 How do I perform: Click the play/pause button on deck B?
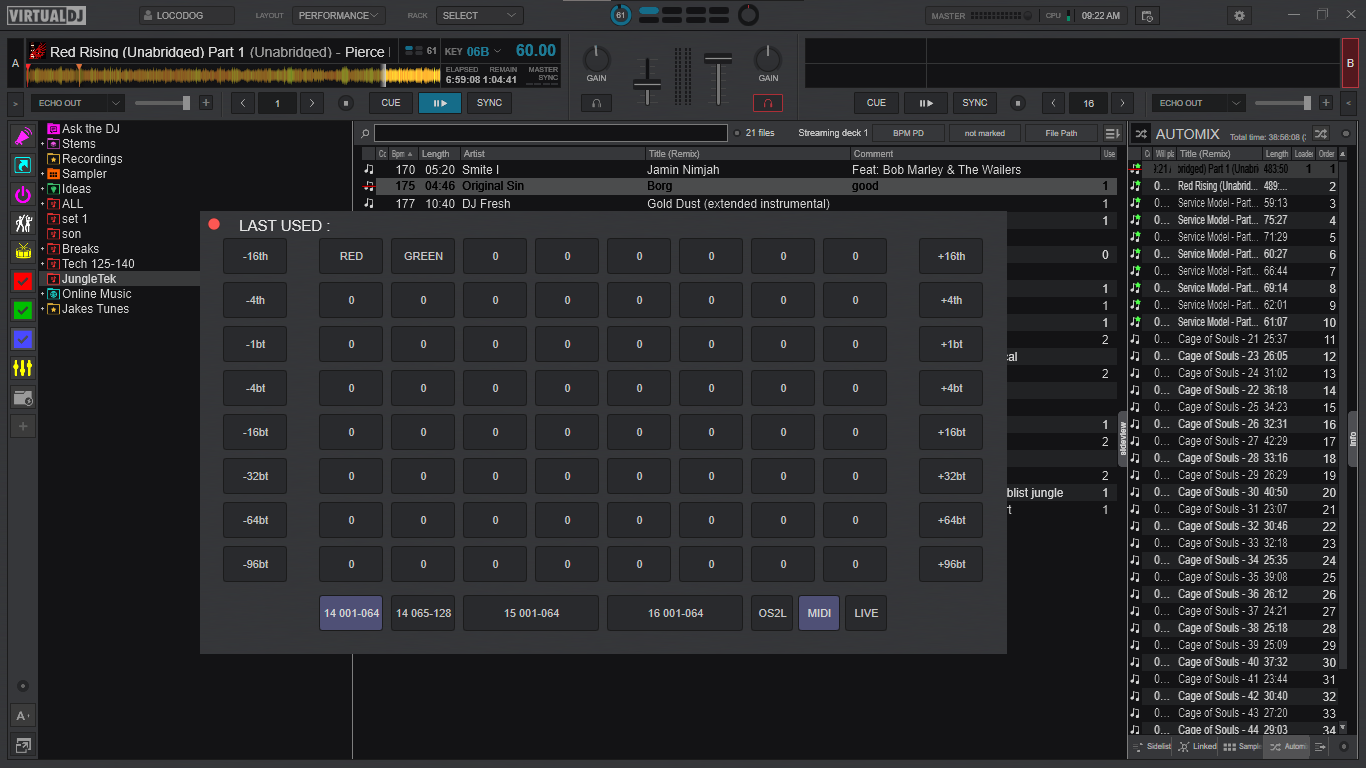[x=926, y=103]
